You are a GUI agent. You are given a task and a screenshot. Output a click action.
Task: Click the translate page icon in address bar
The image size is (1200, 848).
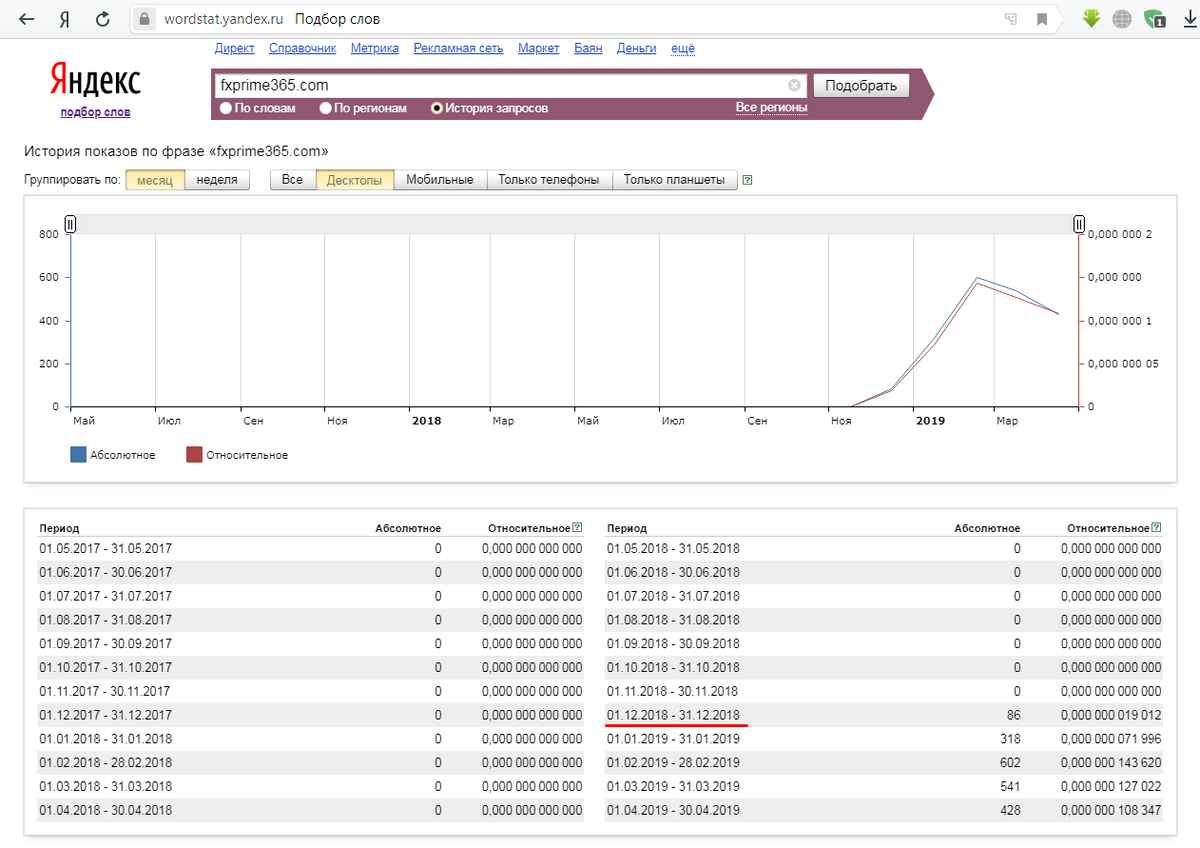(x=1011, y=19)
